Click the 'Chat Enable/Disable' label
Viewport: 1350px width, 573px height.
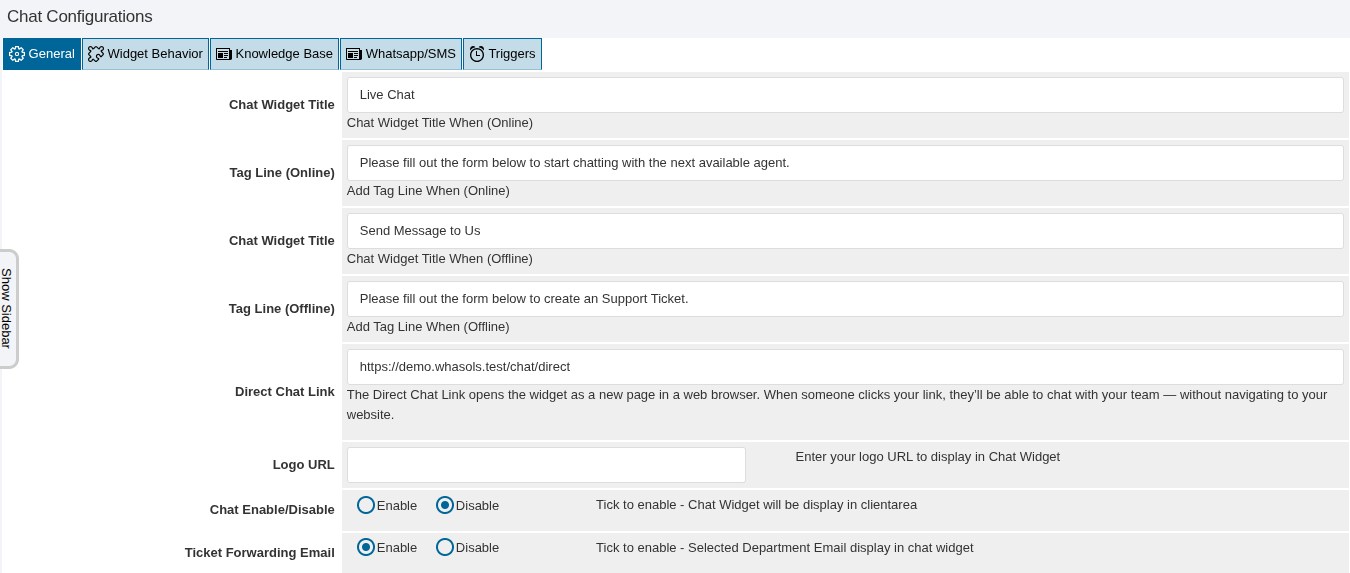(x=272, y=510)
